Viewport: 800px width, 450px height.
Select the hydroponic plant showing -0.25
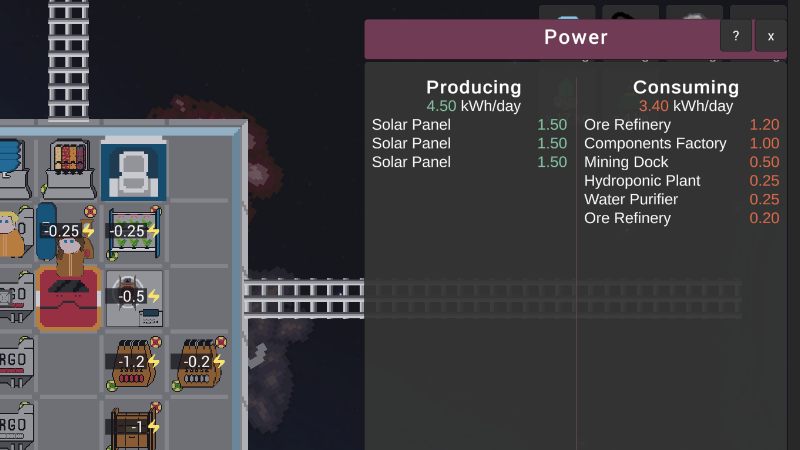[135, 233]
